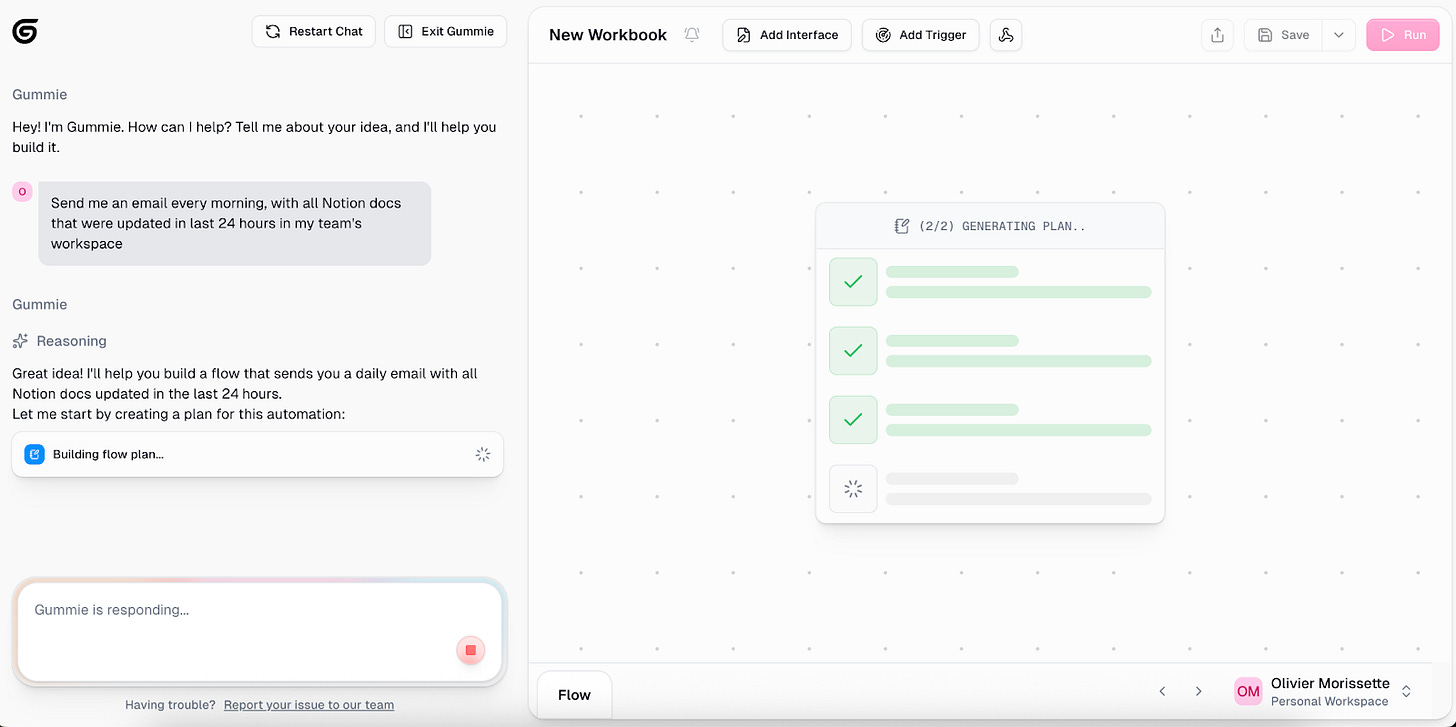Go to previous page with left chevron
This screenshot has height=727, width=1456.
pos(1162,691)
